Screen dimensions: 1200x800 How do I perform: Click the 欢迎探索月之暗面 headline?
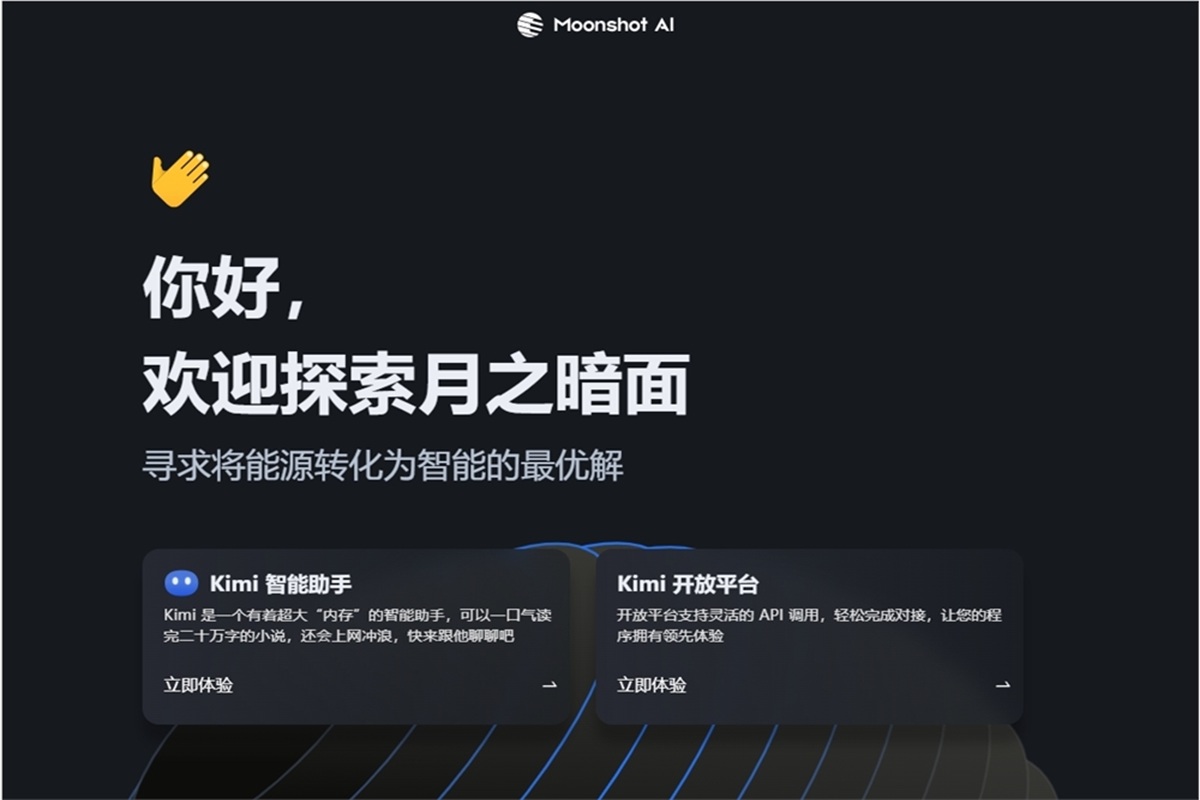coord(415,386)
